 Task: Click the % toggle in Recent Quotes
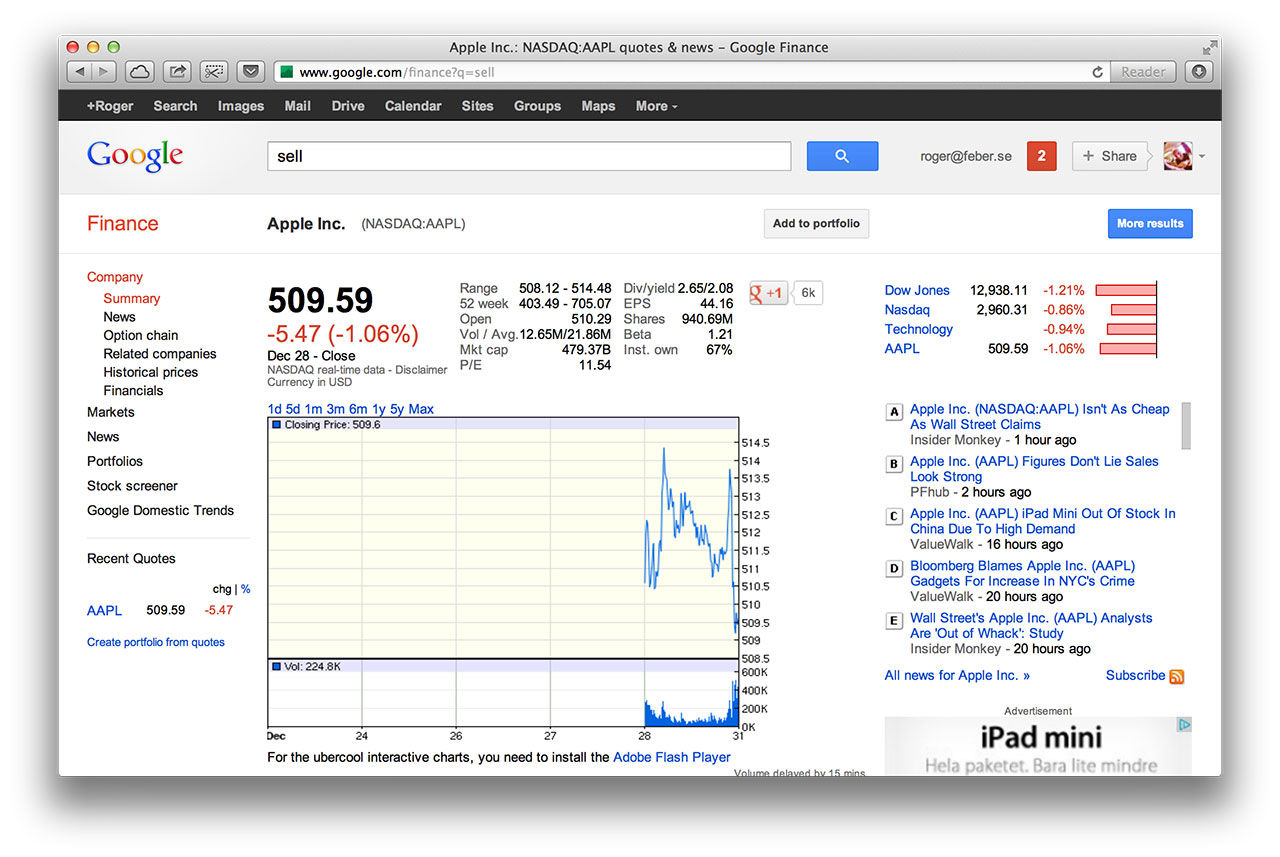click(245, 589)
